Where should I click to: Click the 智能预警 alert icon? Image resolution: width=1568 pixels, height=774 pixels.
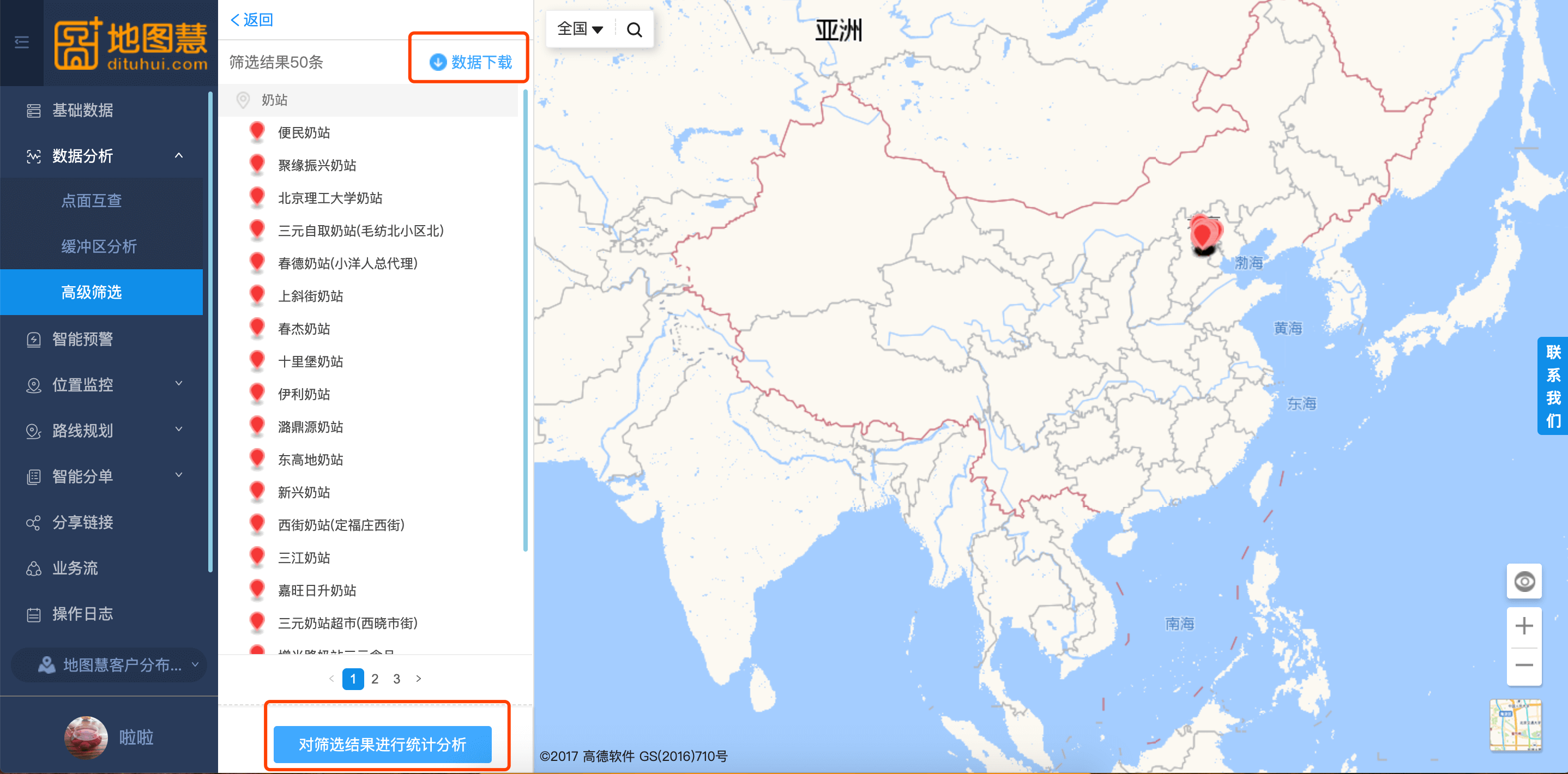click(33, 340)
